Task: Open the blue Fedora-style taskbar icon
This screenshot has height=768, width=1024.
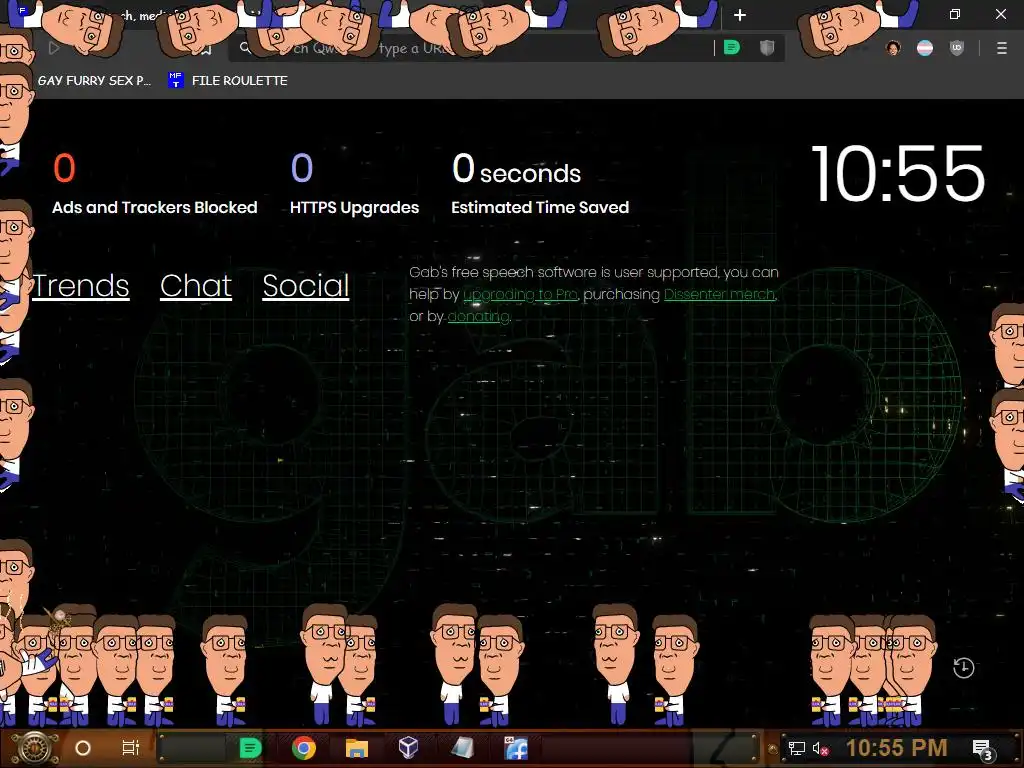Action: pyautogui.click(x=516, y=748)
